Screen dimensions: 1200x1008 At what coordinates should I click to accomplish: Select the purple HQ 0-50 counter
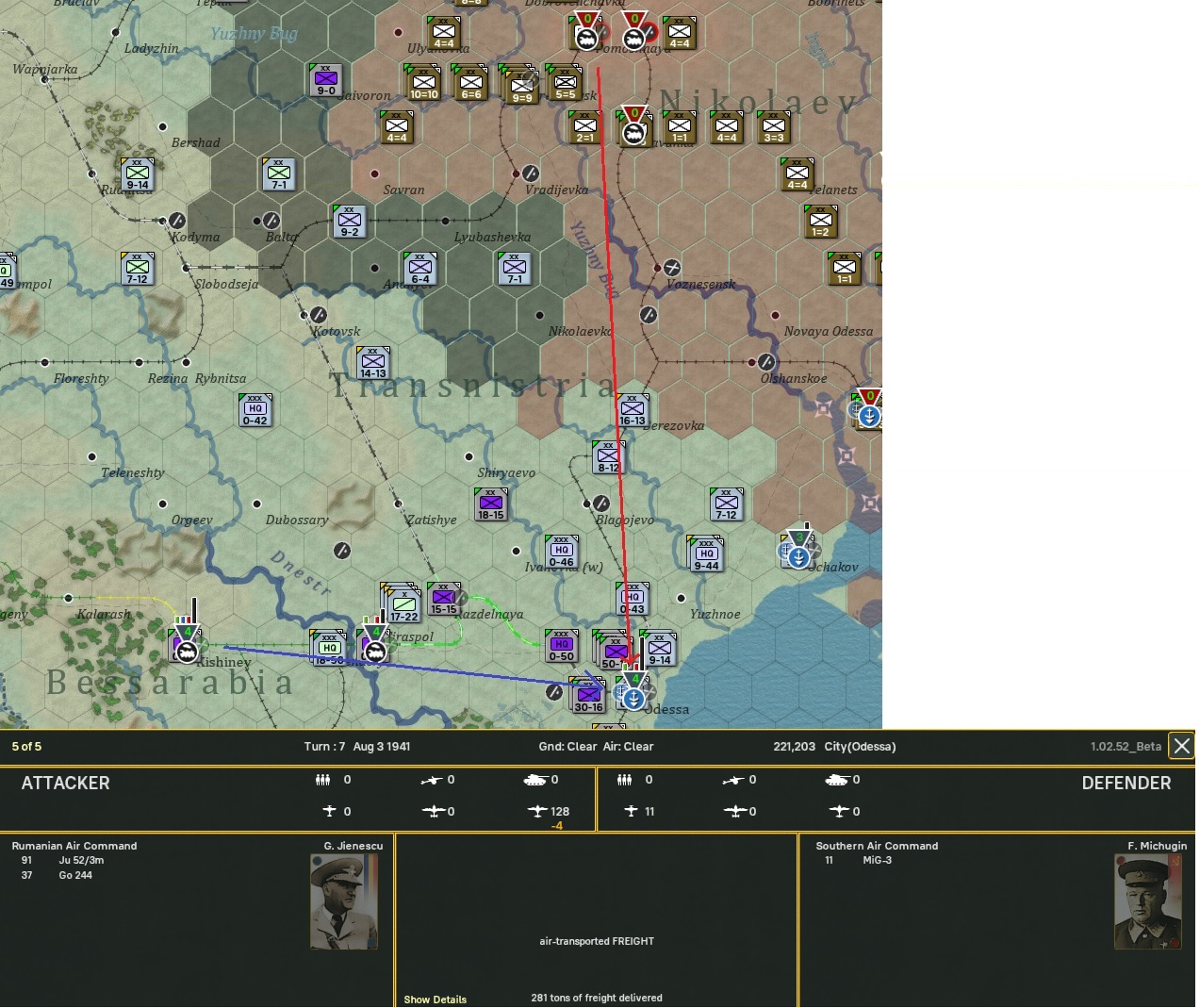[x=562, y=646]
